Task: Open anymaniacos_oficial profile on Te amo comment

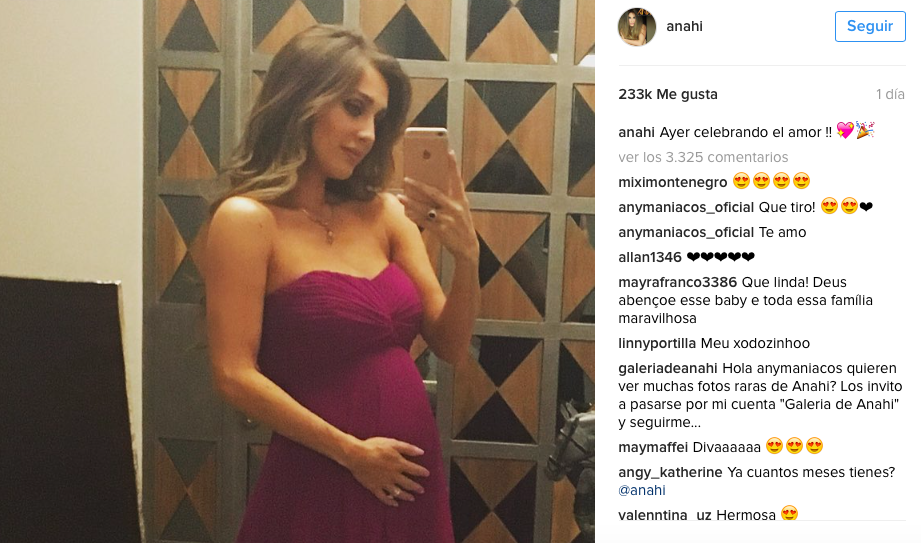Action: [x=686, y=232]
